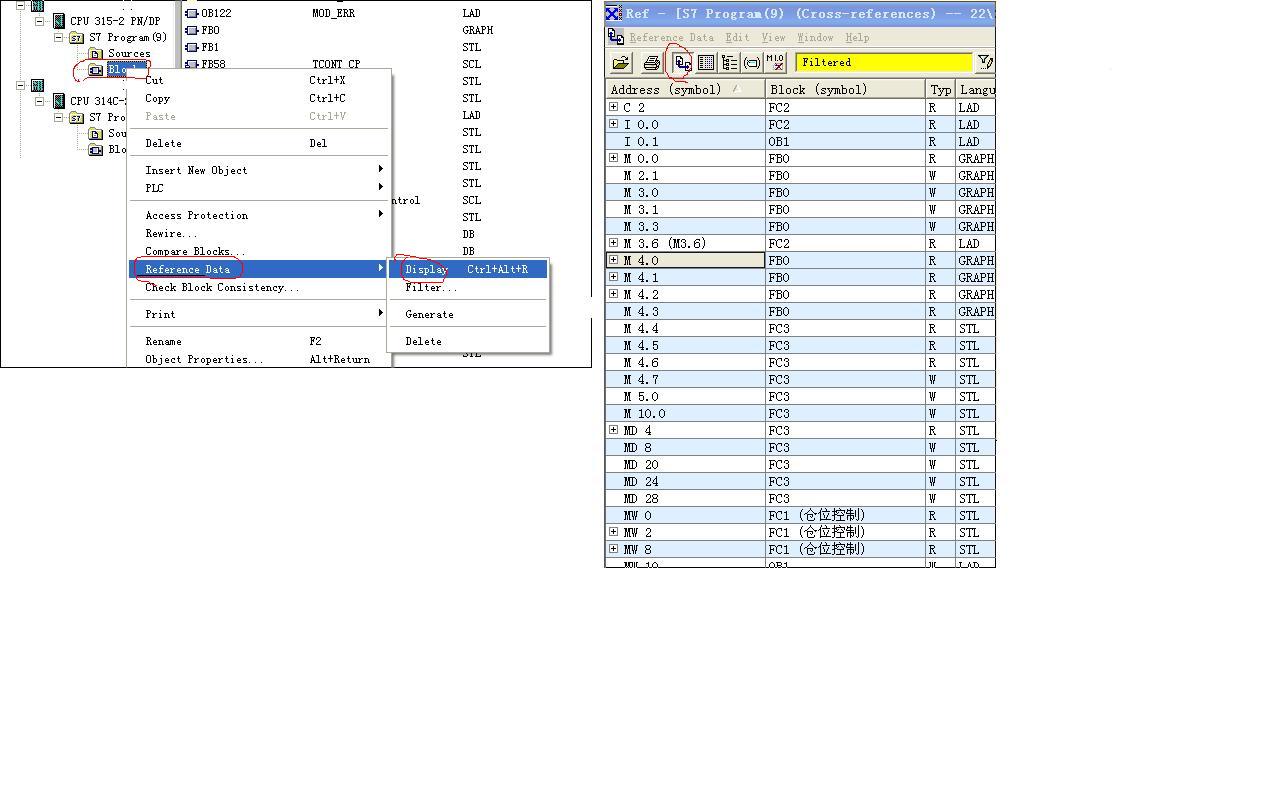Choose Generate in the Reference Data submenu
Screen dimensions: 1280x800
tap(469, 314)
